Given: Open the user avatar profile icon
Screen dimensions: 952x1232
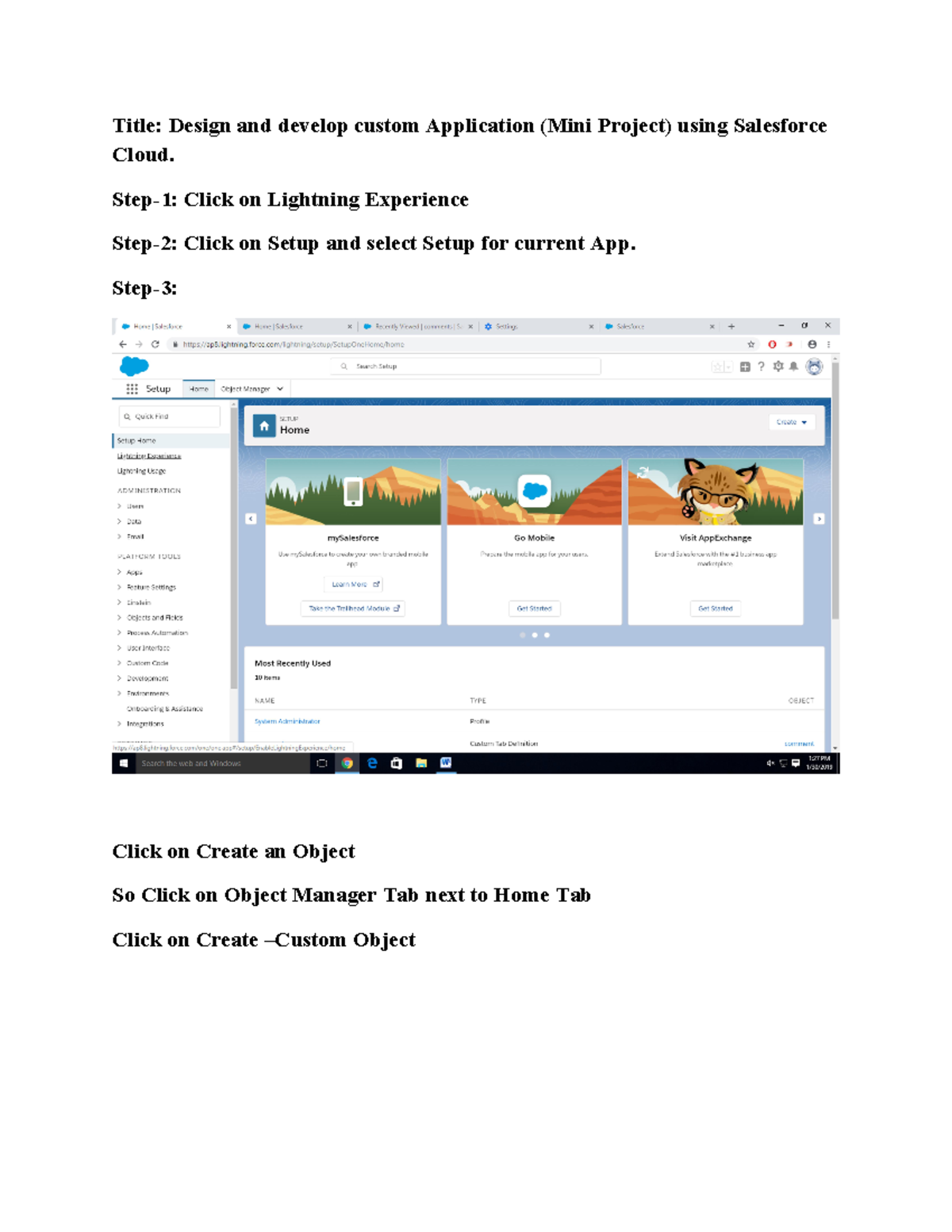Looking at the screenshot, I should tap(814, 367).
